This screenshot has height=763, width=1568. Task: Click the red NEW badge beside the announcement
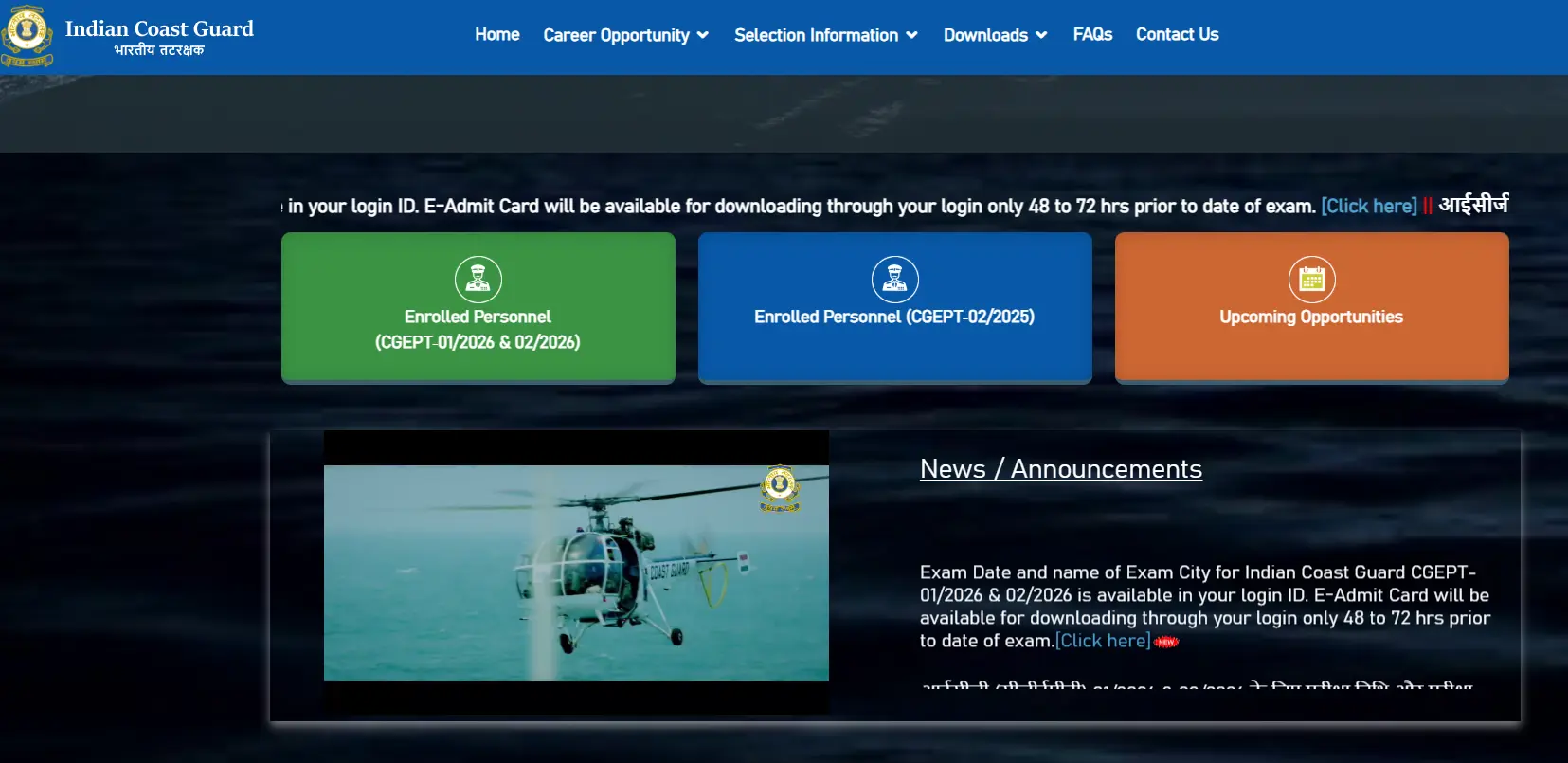pyautogui.click(x=1166, y=642)
